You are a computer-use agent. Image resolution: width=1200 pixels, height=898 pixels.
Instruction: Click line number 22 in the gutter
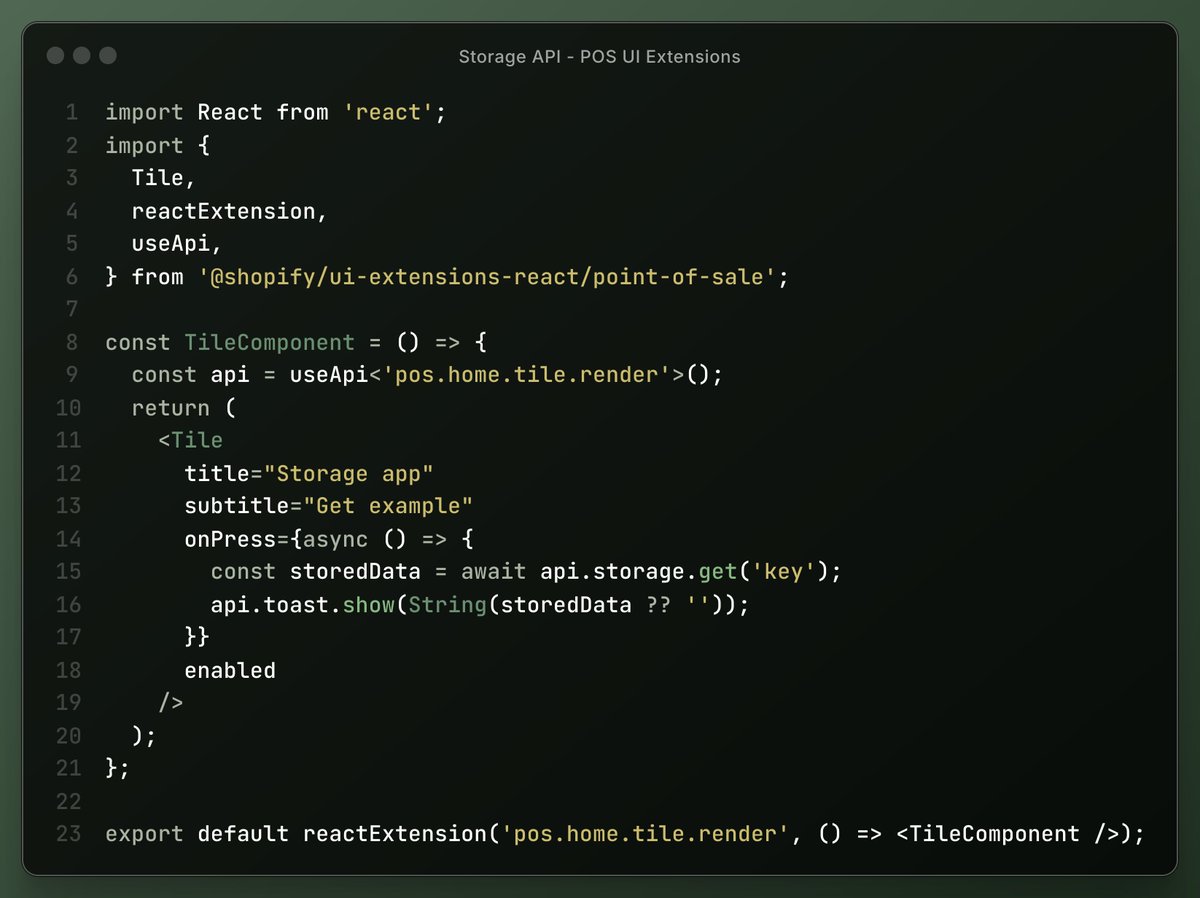[x=68, y=801]
